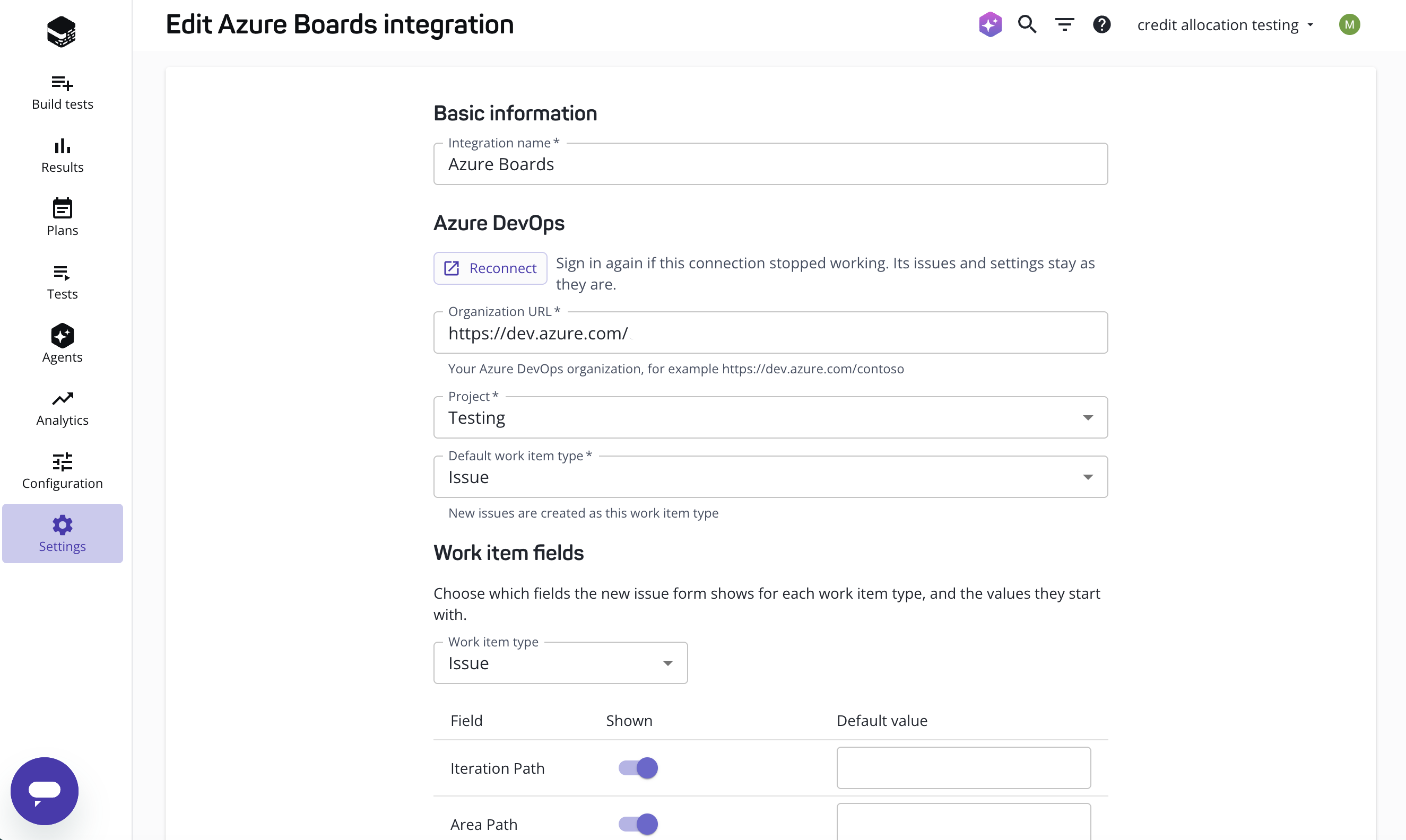
Task: Click the 'Your Azure DevOps organization' helper text
Action: pos(676,369)
